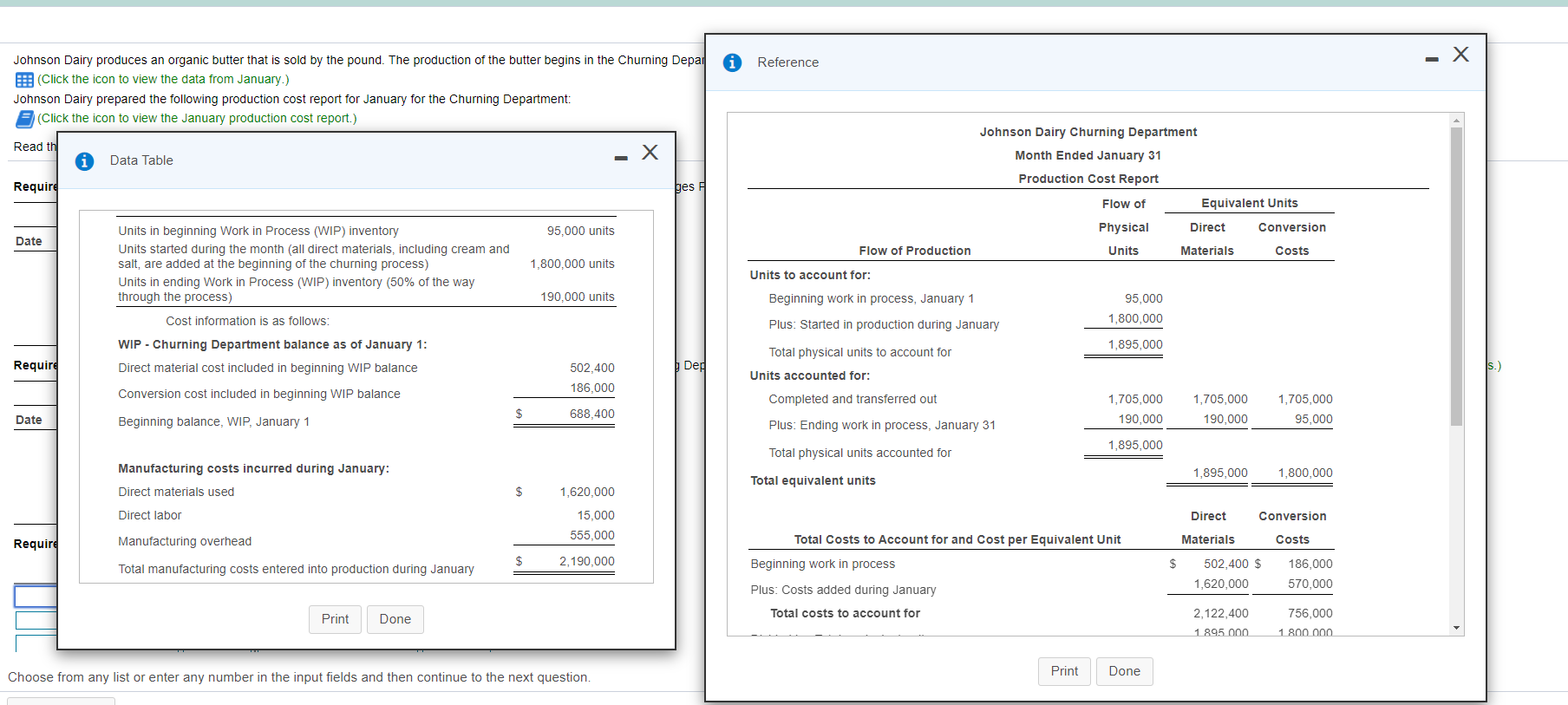
Task: Select the 2,190,000 total manufacturing costs value
Action: point(587,561)
